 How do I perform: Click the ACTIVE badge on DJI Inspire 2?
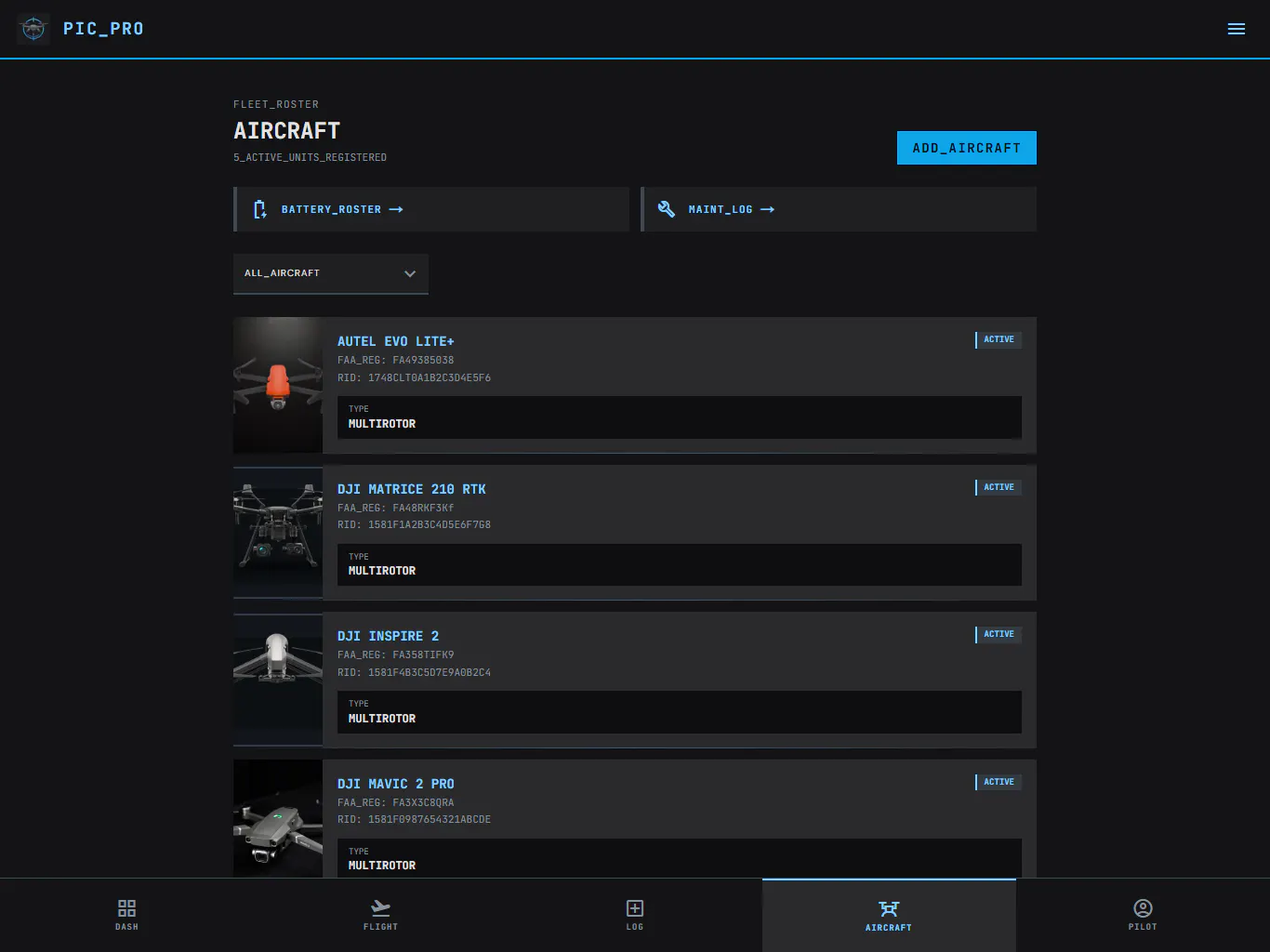point(999,634)
